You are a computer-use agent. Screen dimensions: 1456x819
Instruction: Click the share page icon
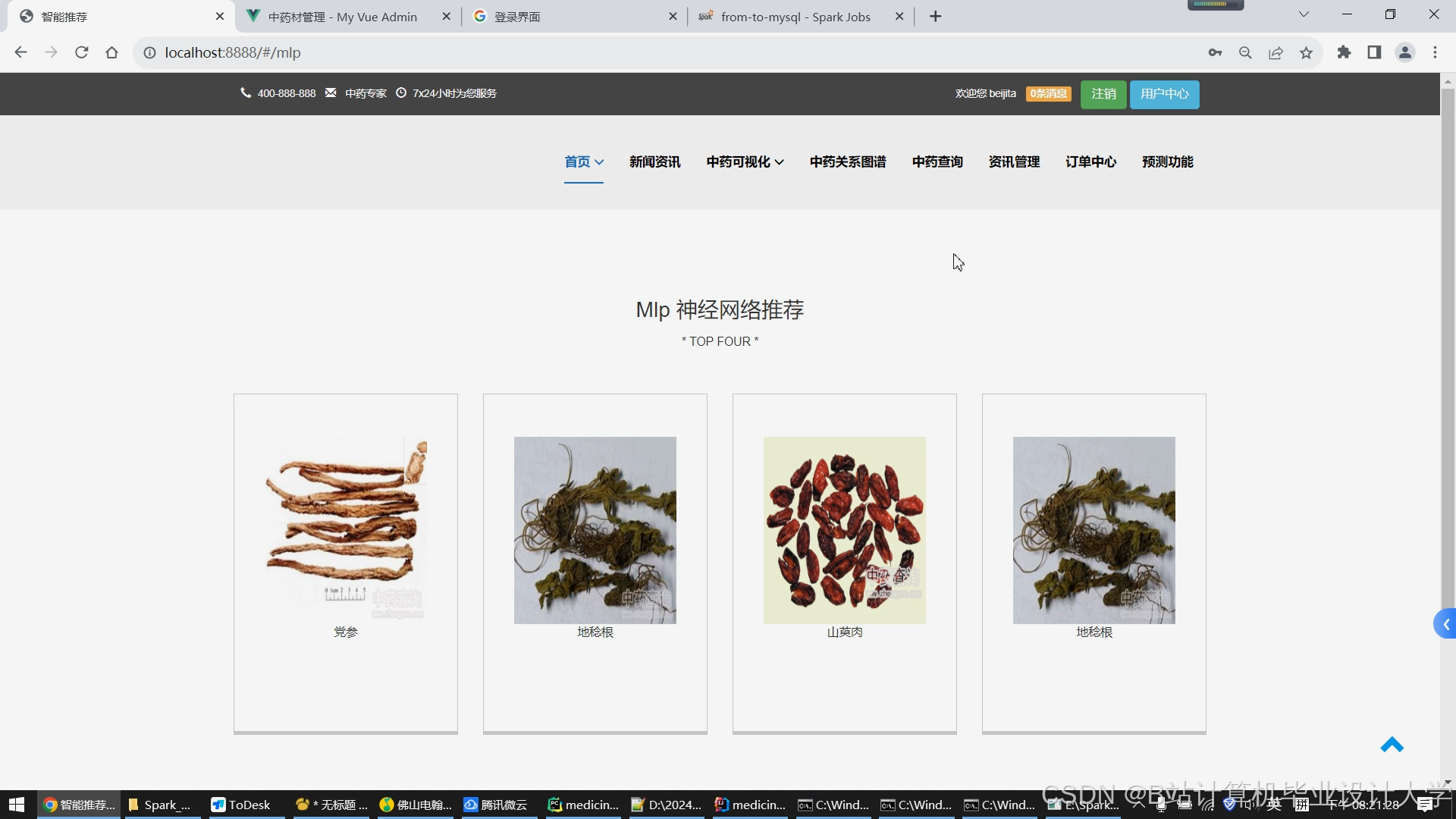(x=1276, y=53)
